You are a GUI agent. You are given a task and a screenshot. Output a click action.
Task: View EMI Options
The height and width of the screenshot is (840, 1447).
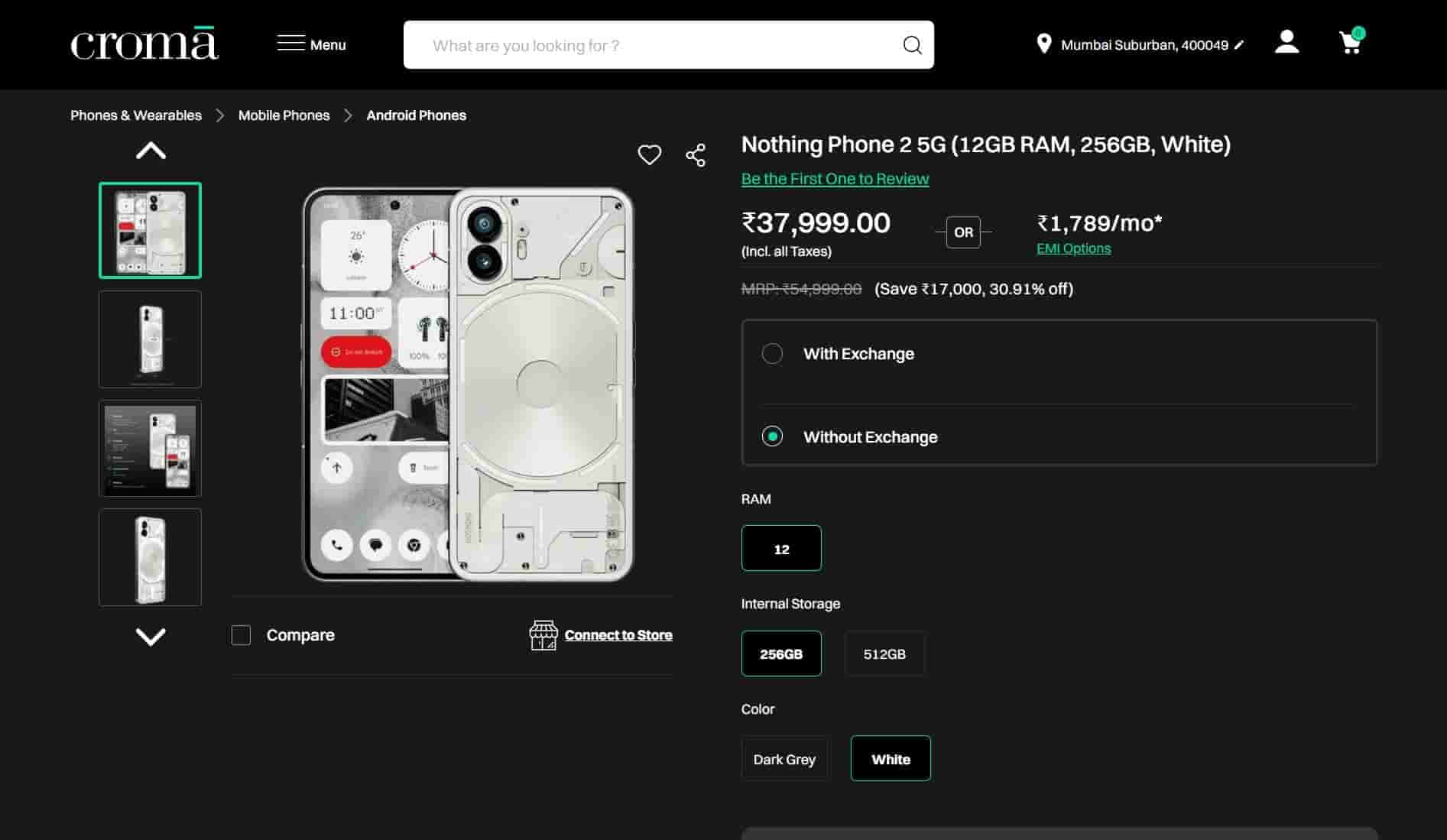coord(1073,248)
